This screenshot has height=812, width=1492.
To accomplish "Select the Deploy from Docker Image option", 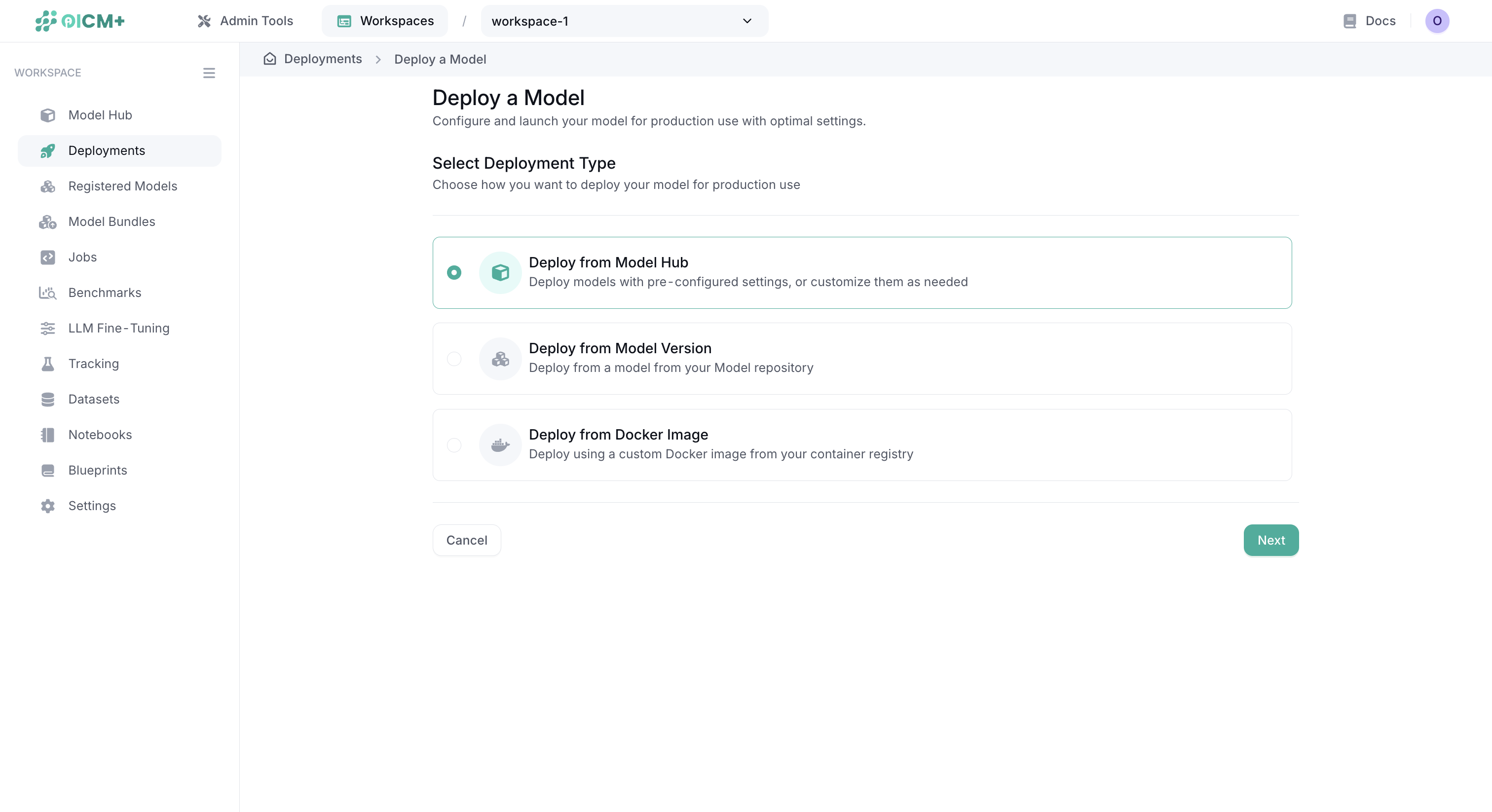I will click(x=454, y=445).
